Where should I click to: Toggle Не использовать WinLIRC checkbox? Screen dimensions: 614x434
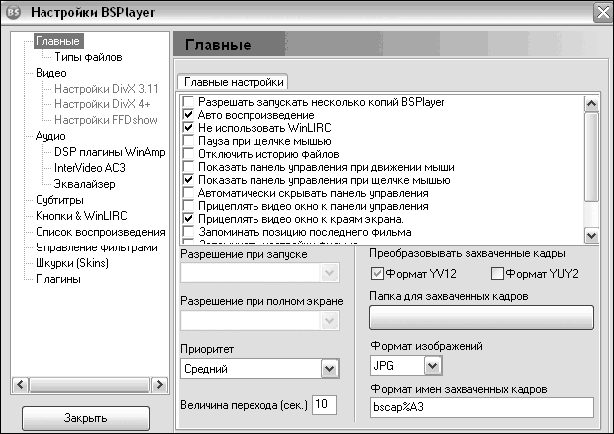pyautogui.click(x=188, y=128)
